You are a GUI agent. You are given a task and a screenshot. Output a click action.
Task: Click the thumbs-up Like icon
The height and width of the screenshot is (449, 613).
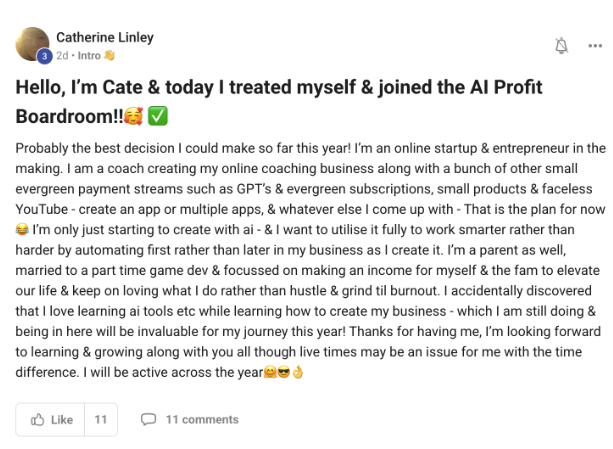click(x=38, y=419)
